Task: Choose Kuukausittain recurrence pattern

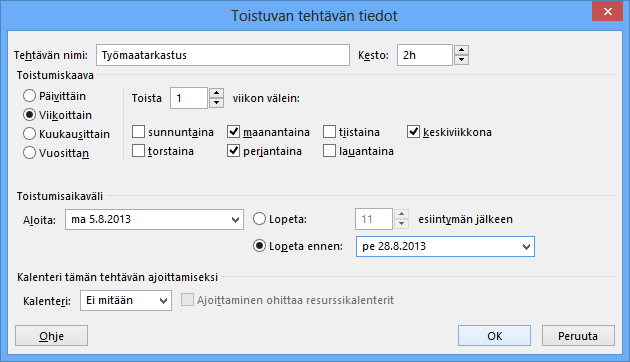Action: [x=29, y=134]
